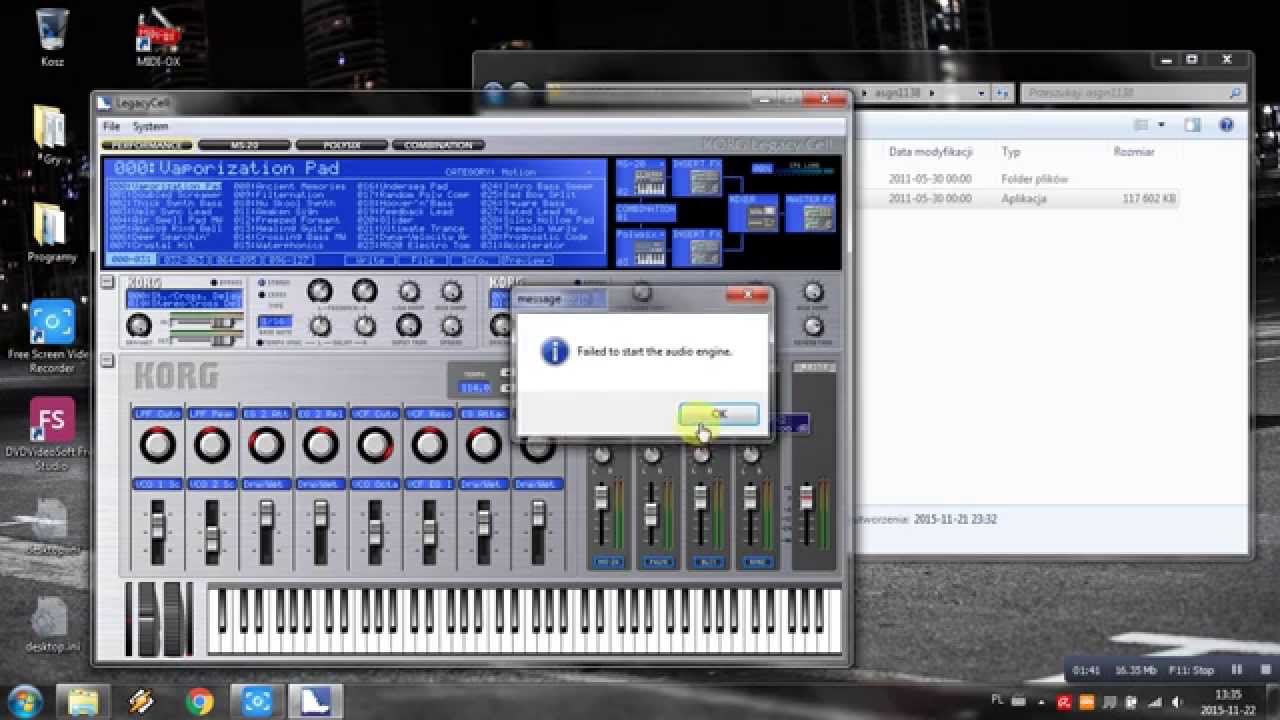
Task: Open the MASTER FX block
Action: tap(810, 213)
